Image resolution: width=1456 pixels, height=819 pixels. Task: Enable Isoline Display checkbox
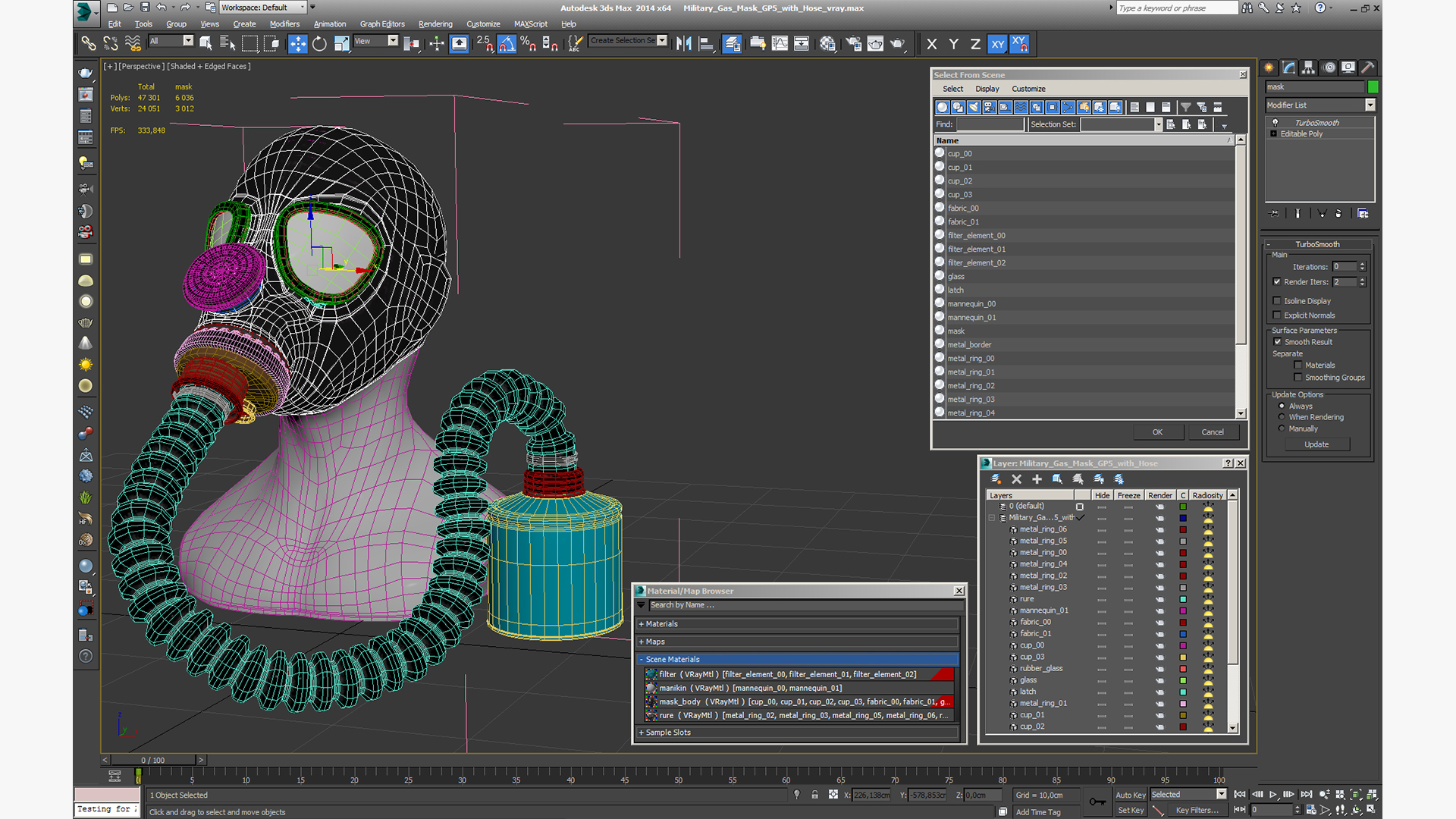point(1277,301)
